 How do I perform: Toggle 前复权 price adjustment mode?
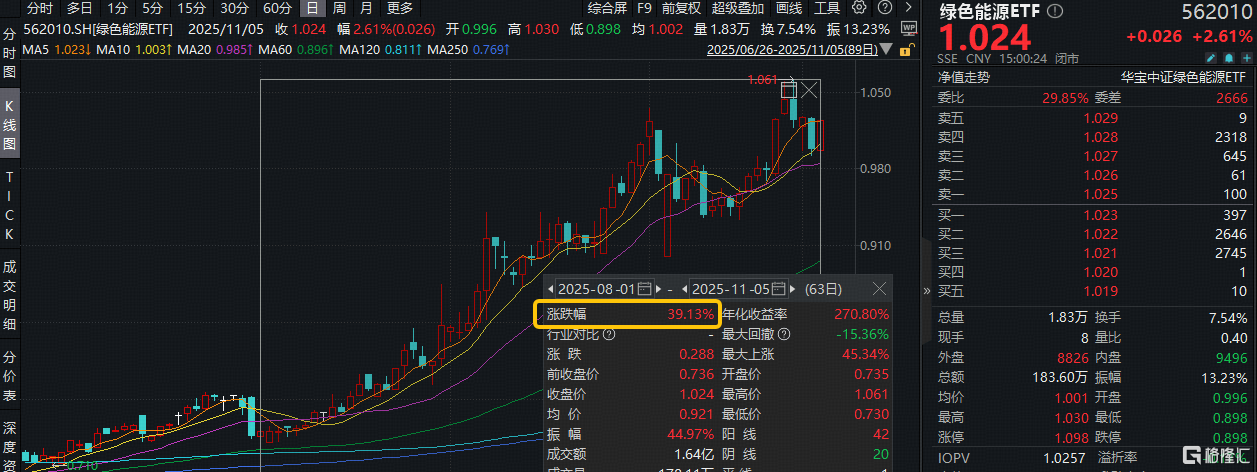point(681,8)
